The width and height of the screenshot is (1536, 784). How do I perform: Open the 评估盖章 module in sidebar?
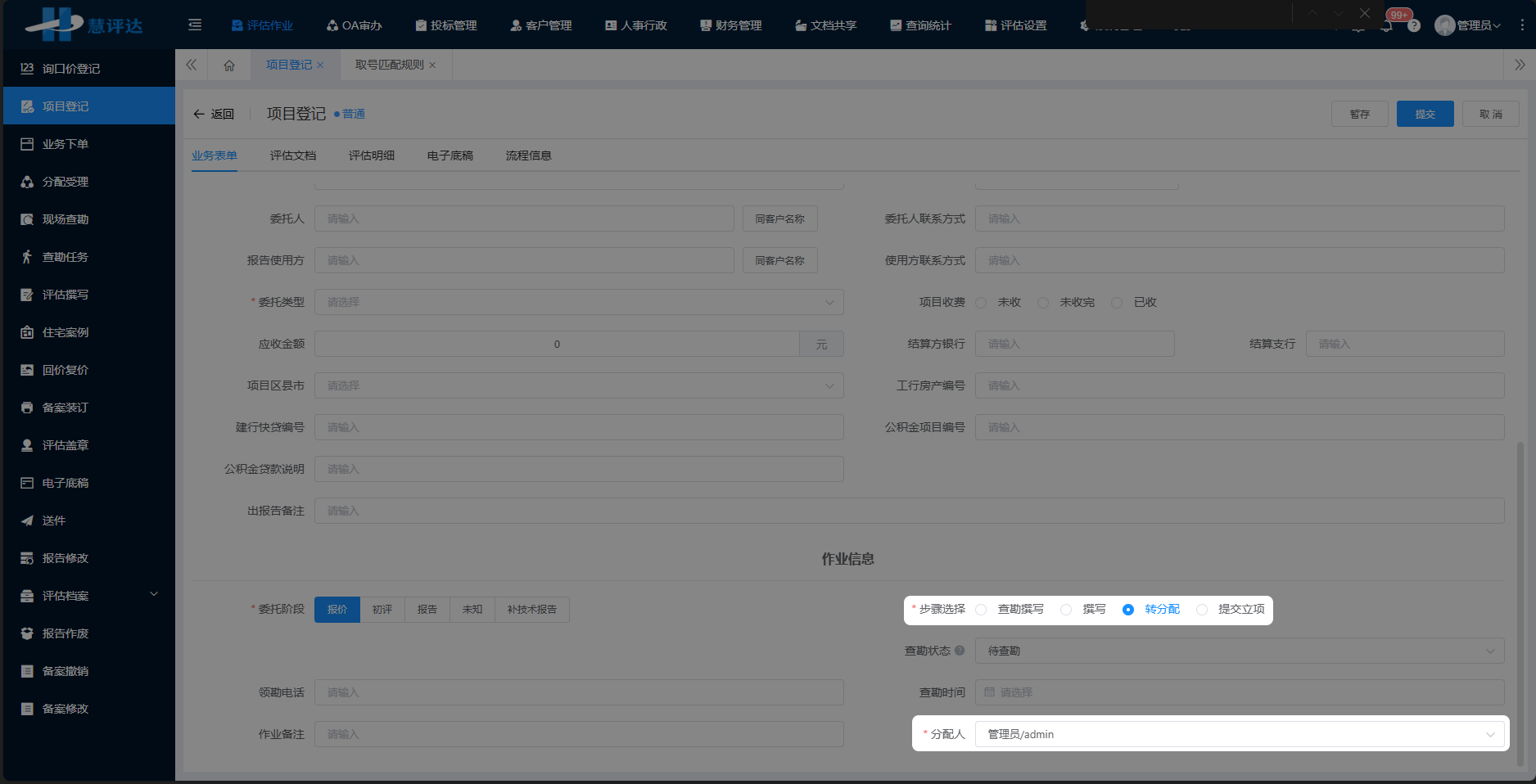click(66, 444)
